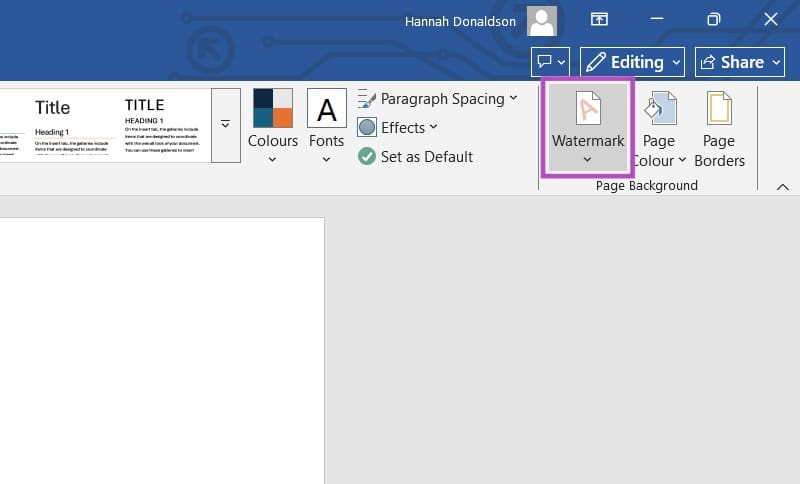800x484 pixels.
Task: Open the ribbon display options icon
Action: coord(599,20)
